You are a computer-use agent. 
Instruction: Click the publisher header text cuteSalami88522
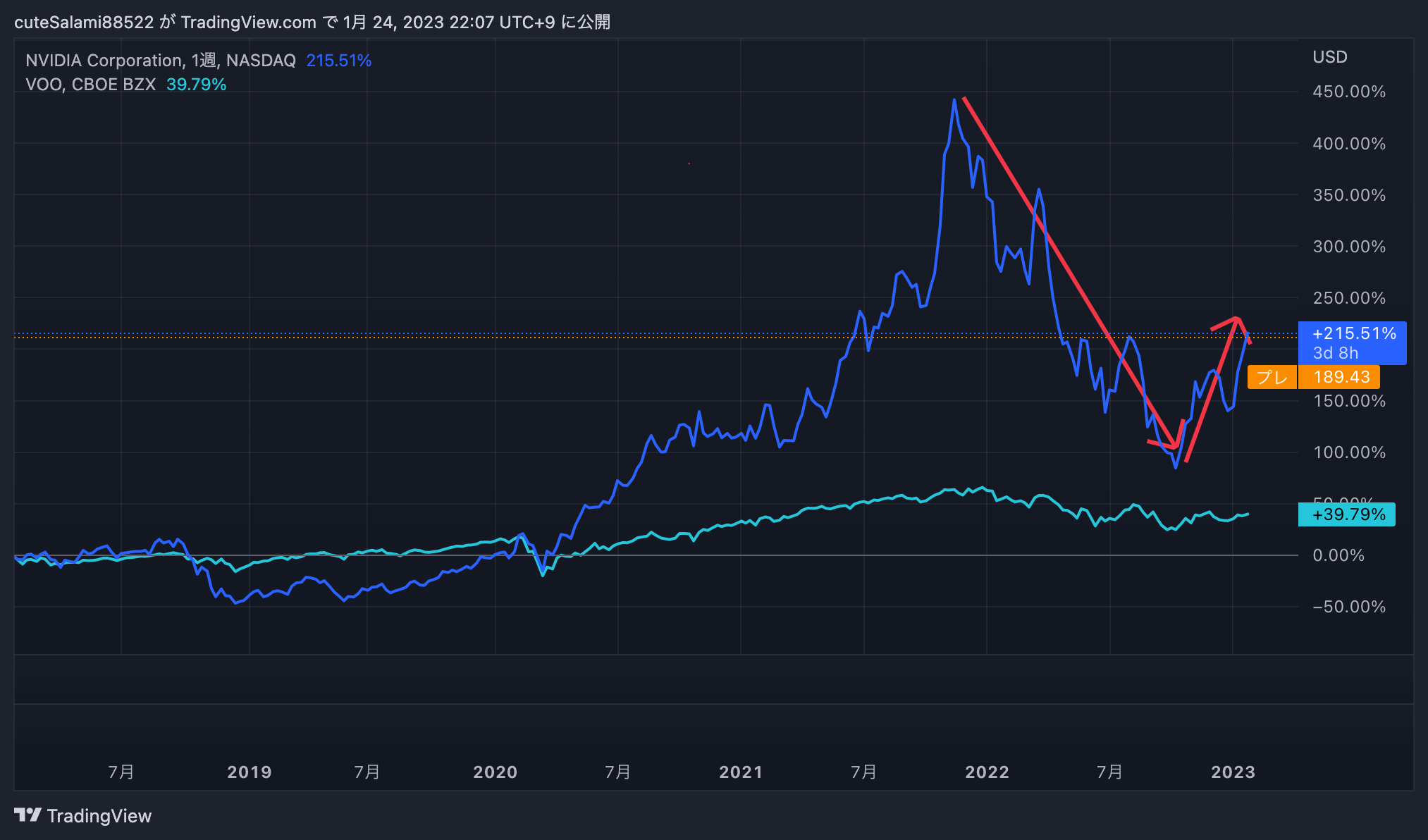coord(84,23)
